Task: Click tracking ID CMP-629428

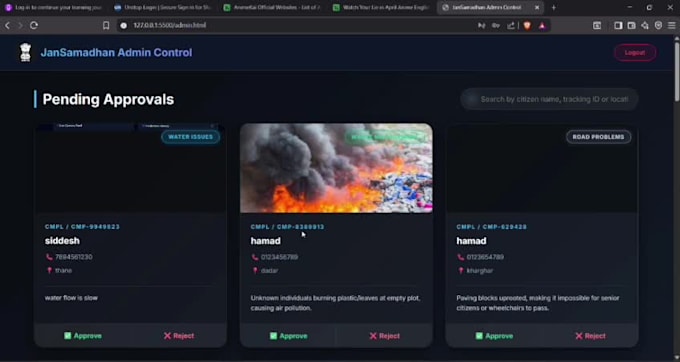Action: [x=504, y=227]
